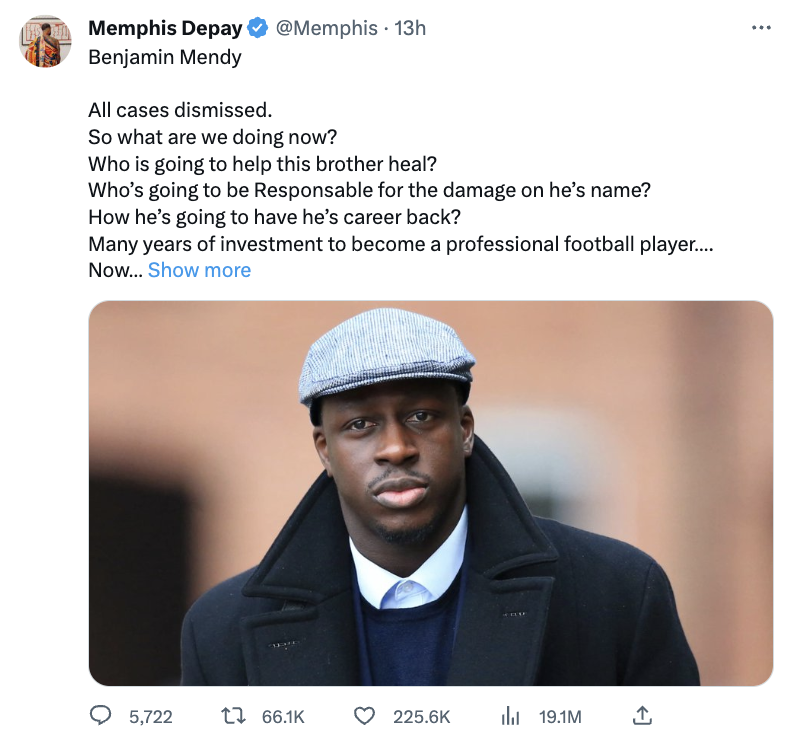Screen dimensions: 794x744
Task: Click the views bar chart icon
Action: click(x=509, y=716)
